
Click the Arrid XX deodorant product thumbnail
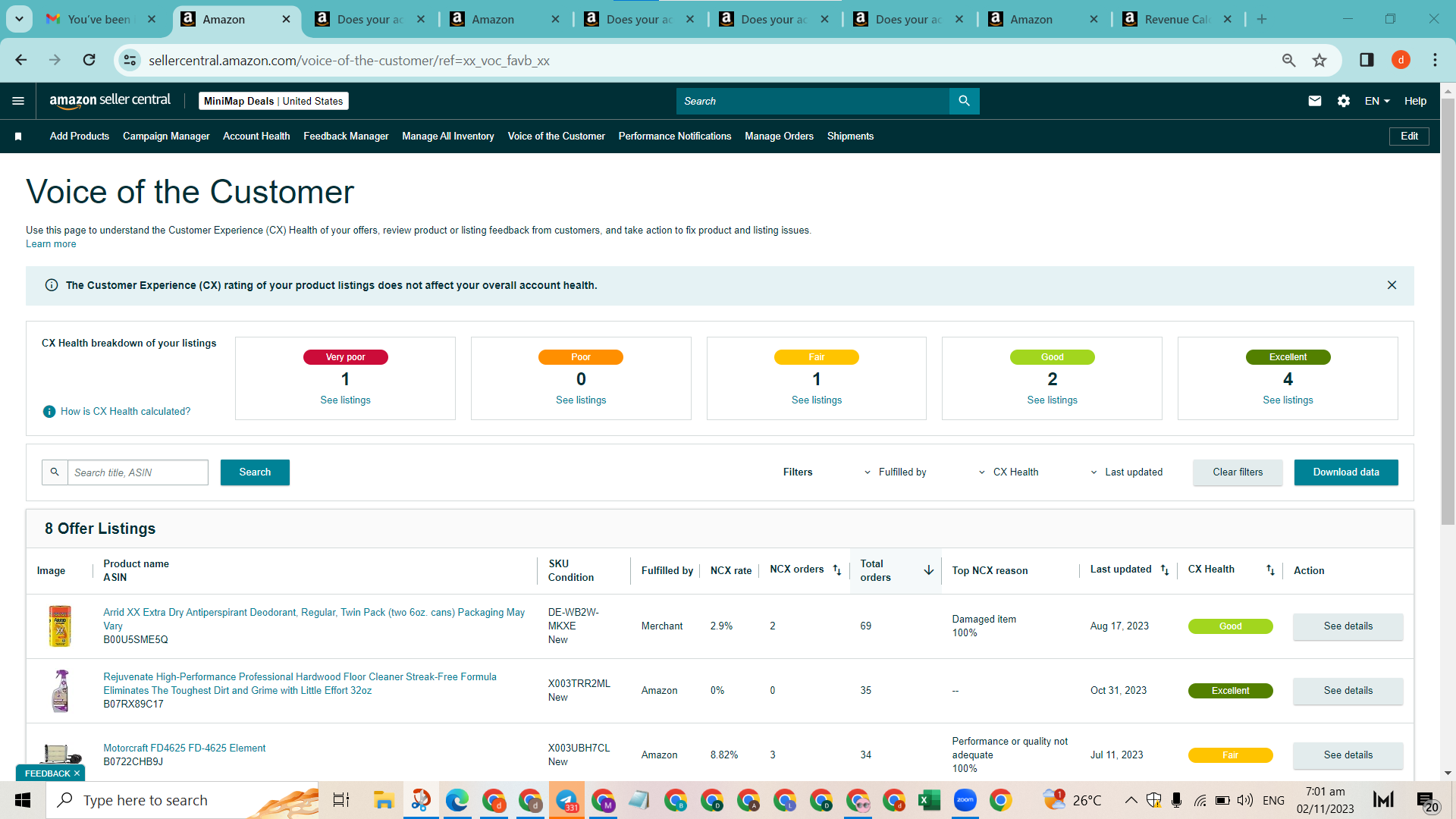click(x=60, y=626)
